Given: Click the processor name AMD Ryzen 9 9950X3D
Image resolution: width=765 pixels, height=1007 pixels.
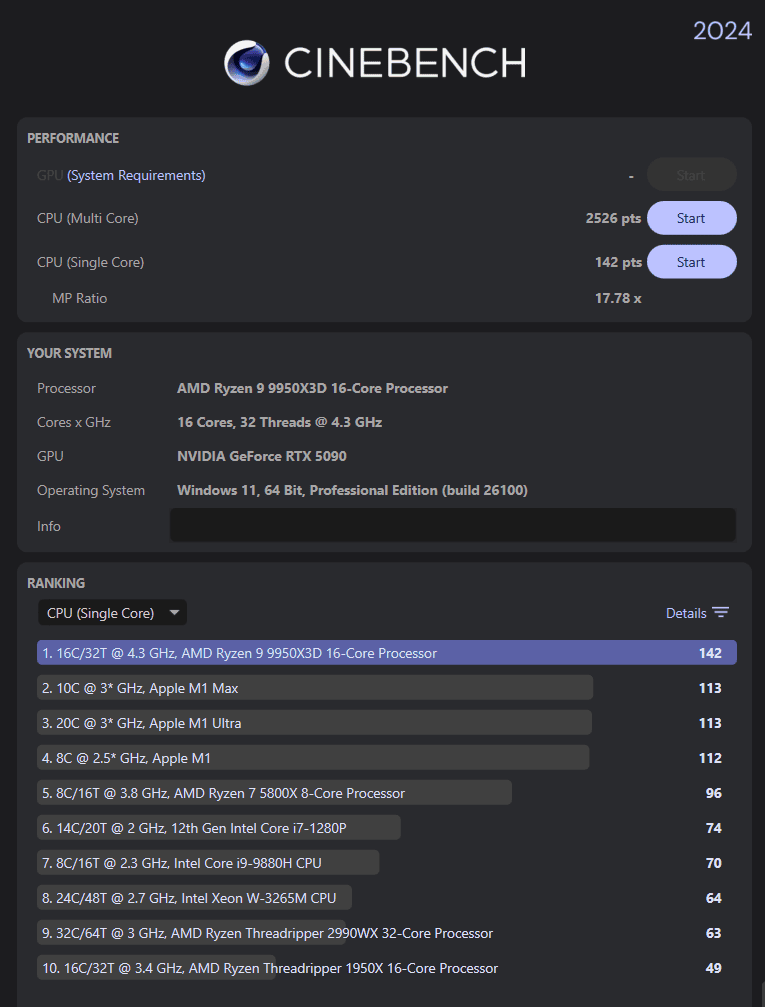Looking at the screenshot, I should (313, 388).
